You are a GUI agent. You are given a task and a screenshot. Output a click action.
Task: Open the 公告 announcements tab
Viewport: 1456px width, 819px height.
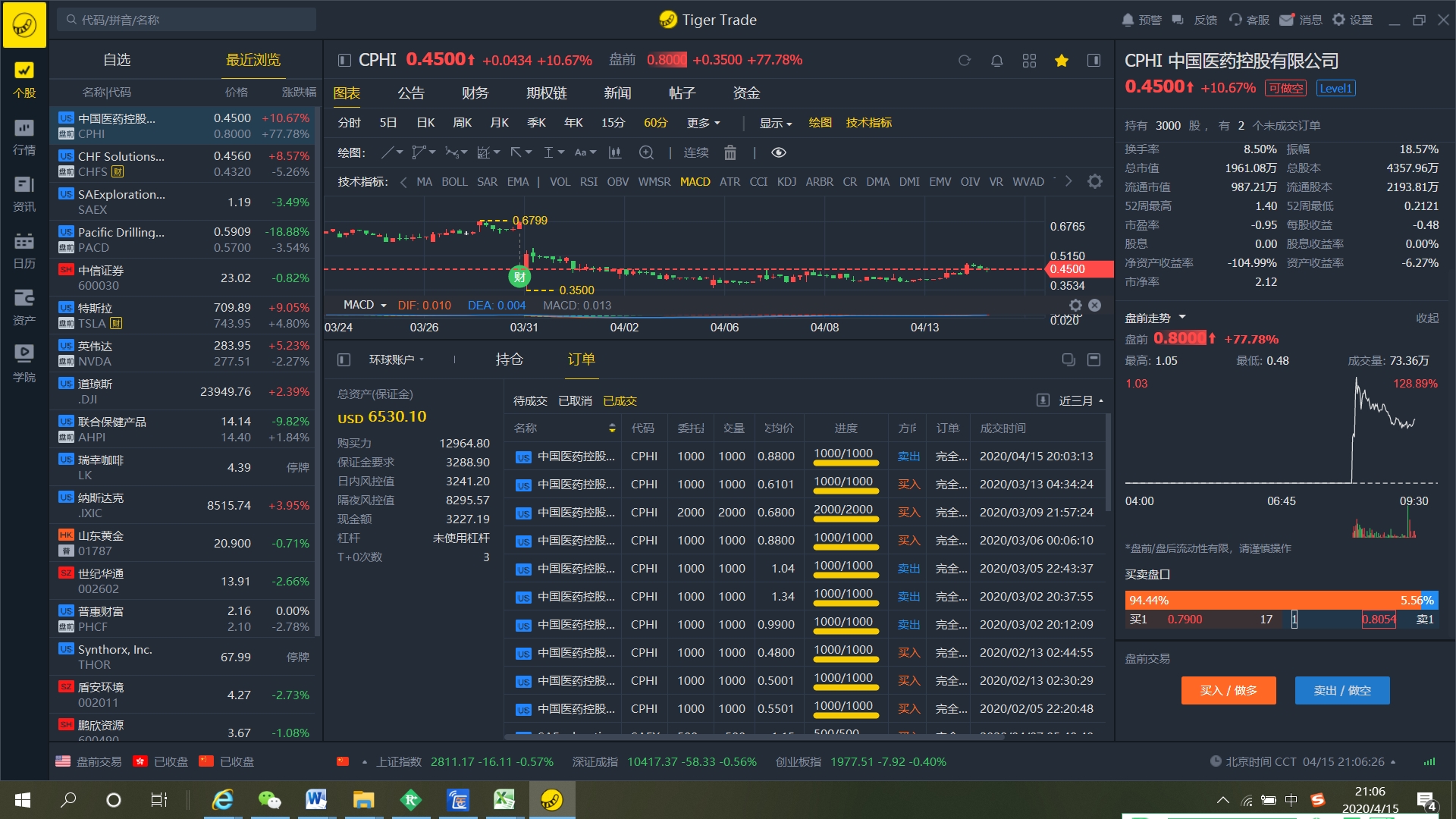tap(411, 93)
